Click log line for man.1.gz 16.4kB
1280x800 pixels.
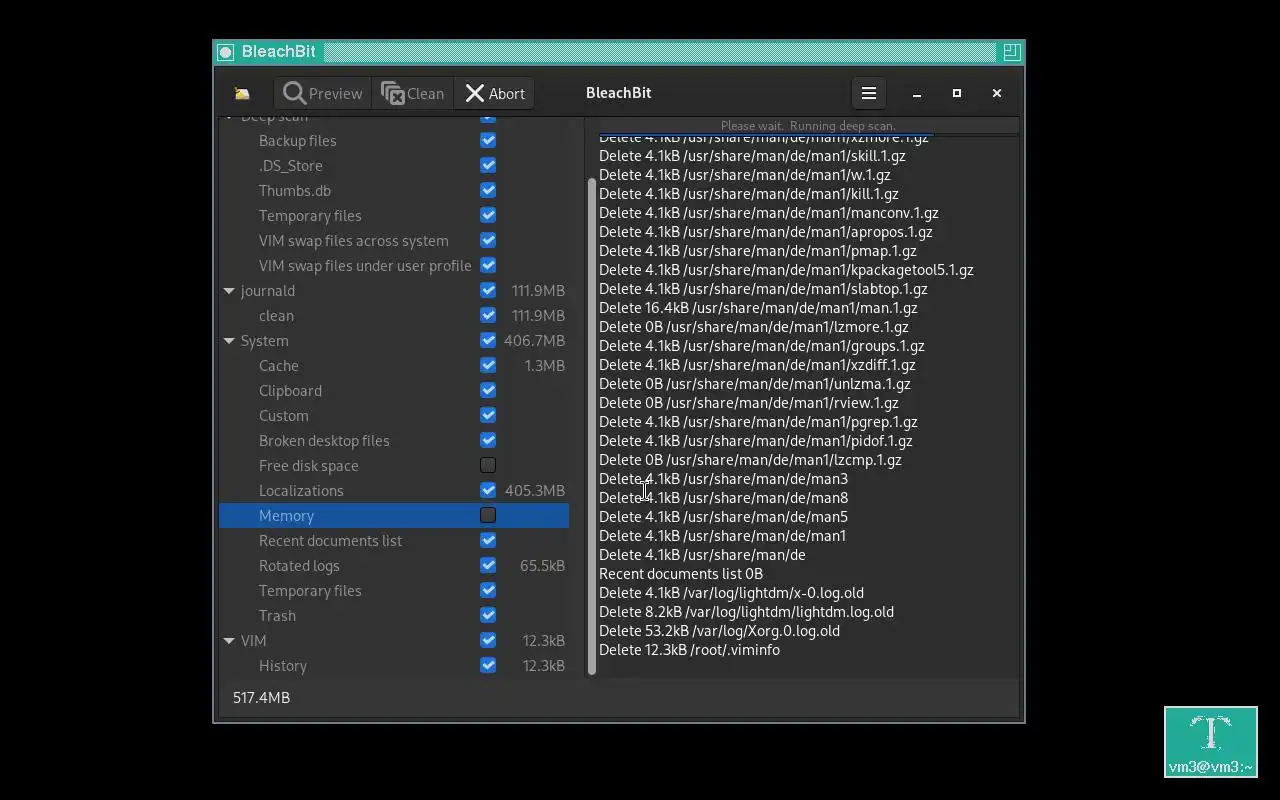pos(758,308)
